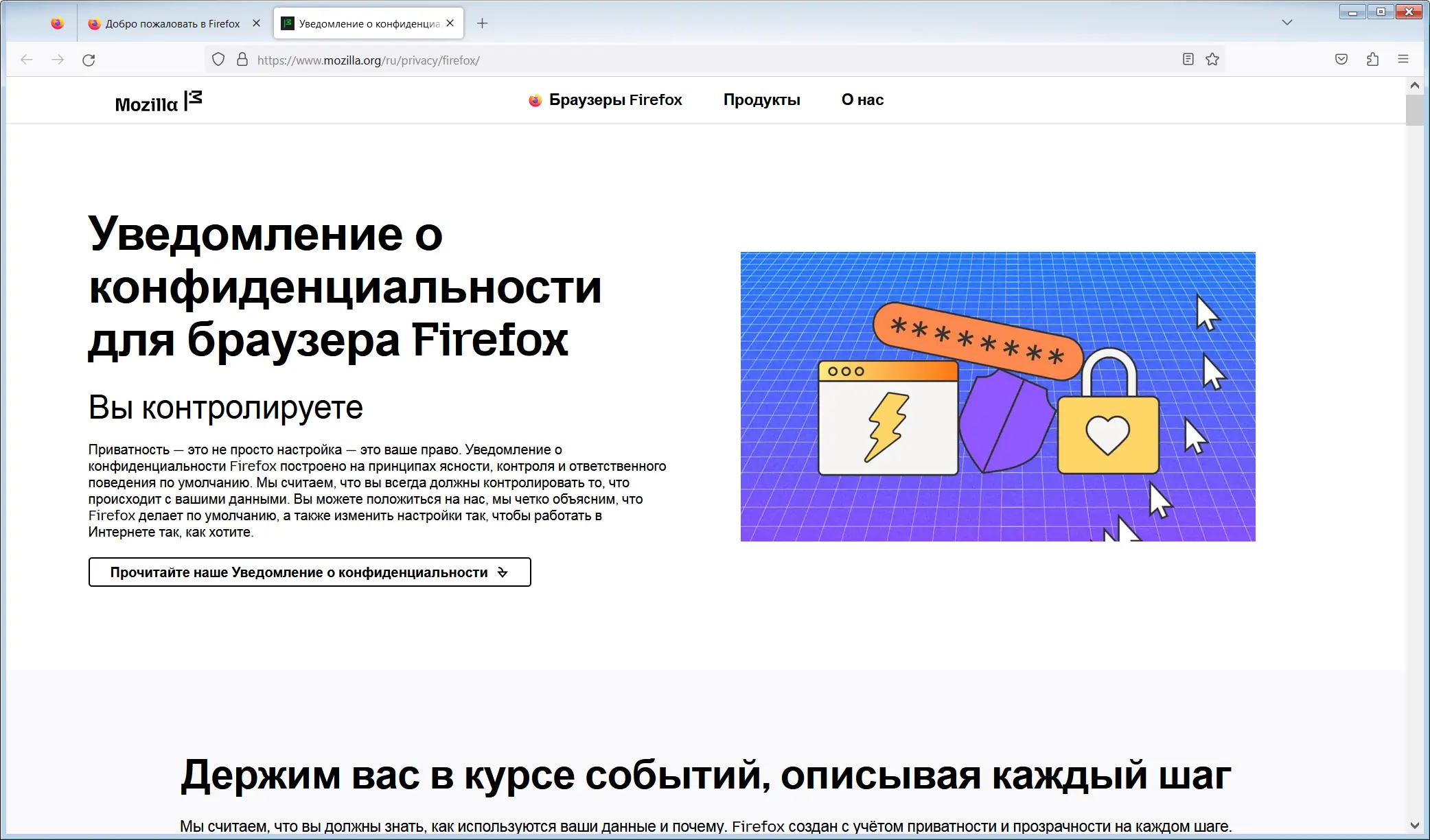
Task: Click the back navigation arrow
Action: (x=26, y=60)
